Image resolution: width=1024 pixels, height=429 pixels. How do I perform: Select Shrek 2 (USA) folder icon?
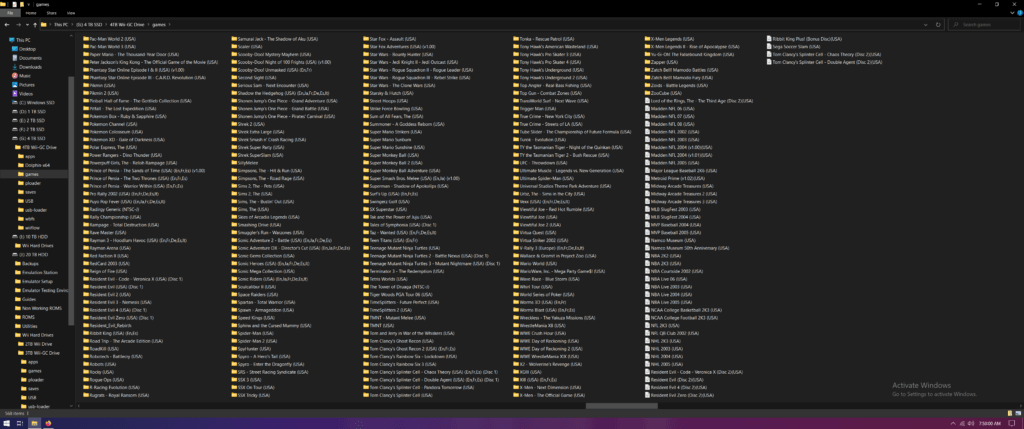click(x=234, y=124)
